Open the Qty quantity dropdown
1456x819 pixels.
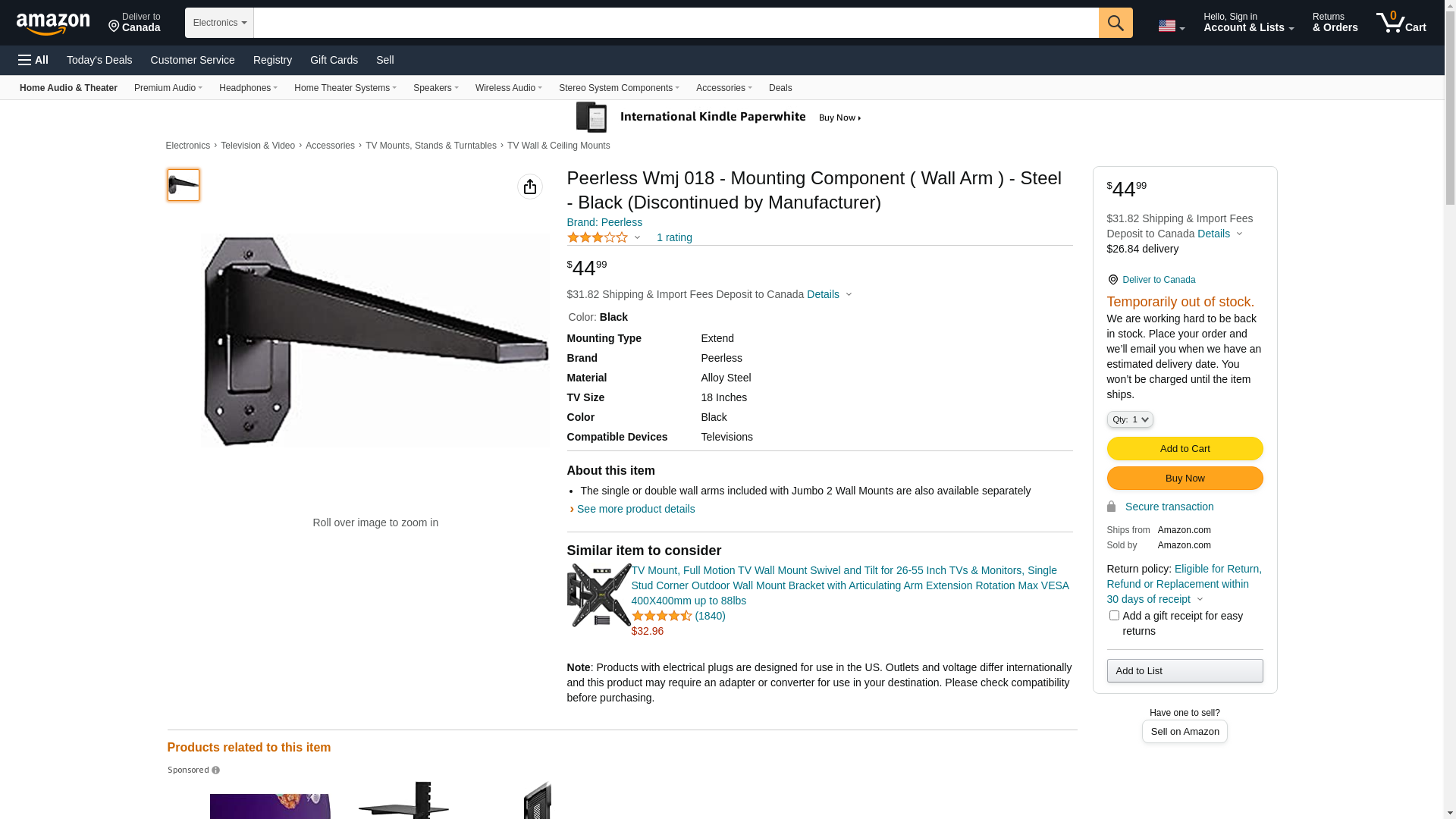[1129, 419]
